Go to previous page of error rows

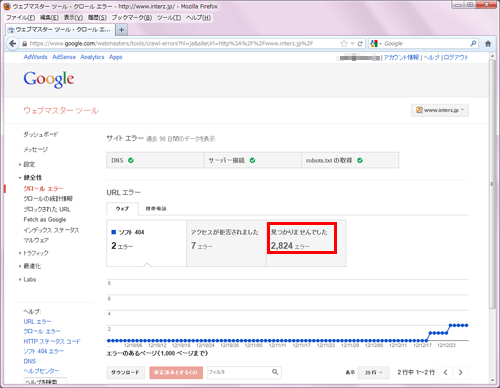(446, 372)
